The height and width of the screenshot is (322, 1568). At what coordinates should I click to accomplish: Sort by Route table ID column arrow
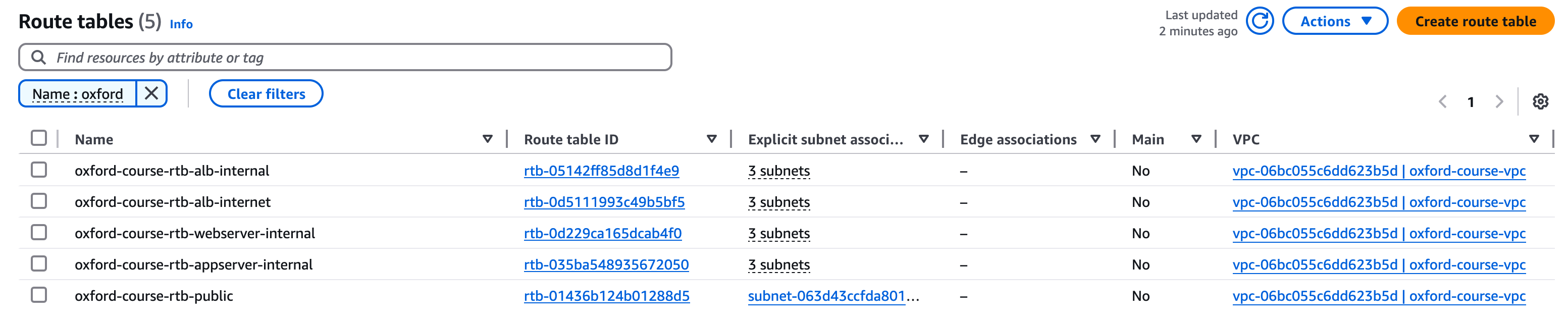[711, 139]
